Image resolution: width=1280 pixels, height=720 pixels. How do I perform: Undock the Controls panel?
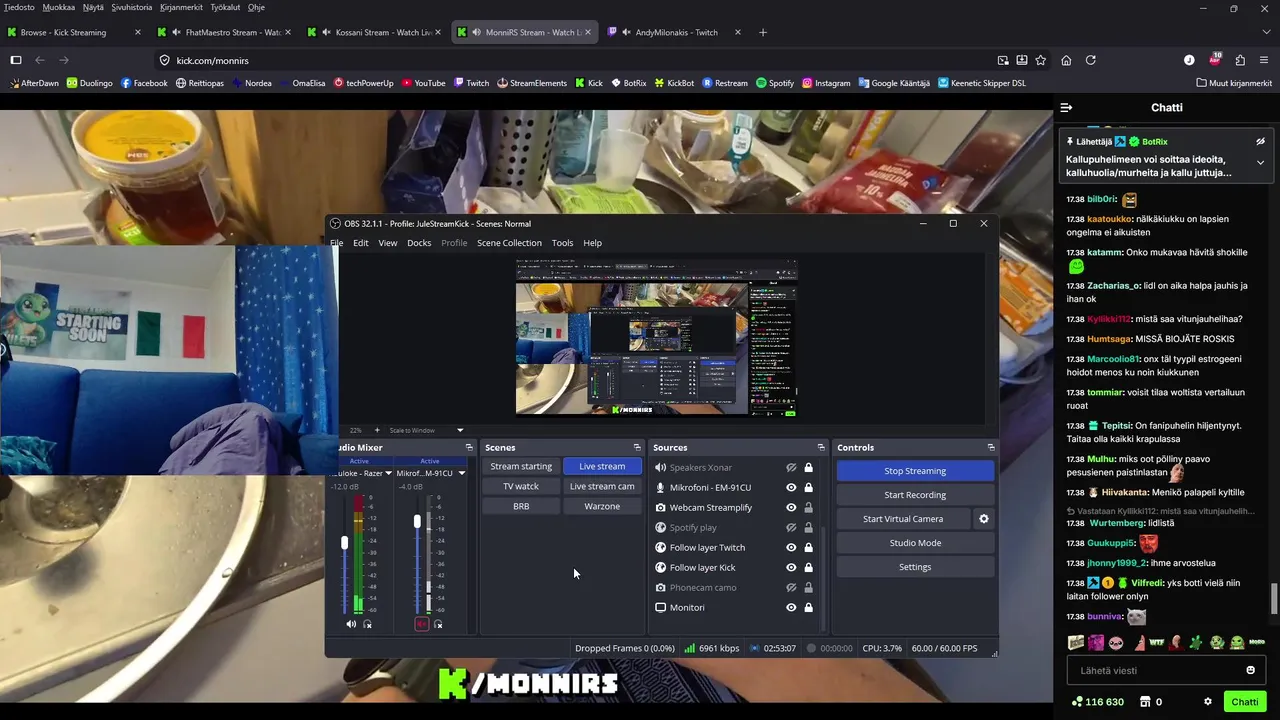[x=991, y=448]
